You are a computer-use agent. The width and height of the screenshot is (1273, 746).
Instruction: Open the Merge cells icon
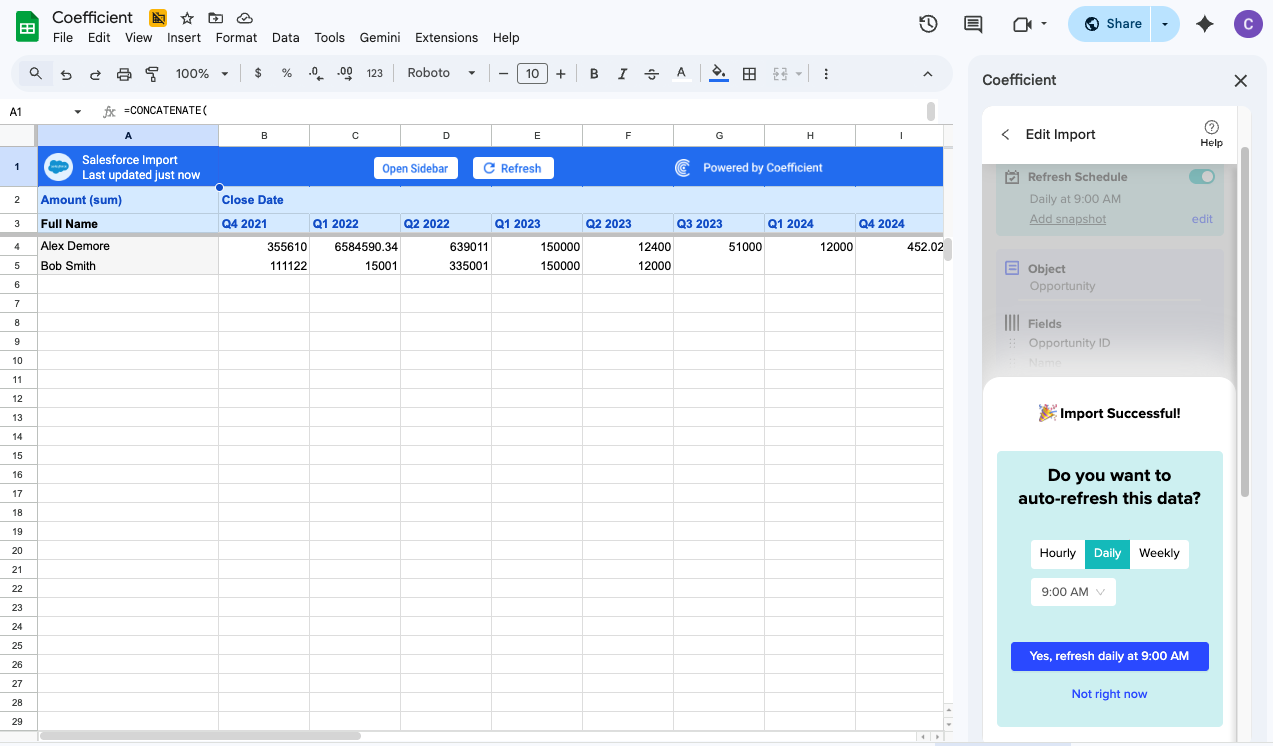781,73
